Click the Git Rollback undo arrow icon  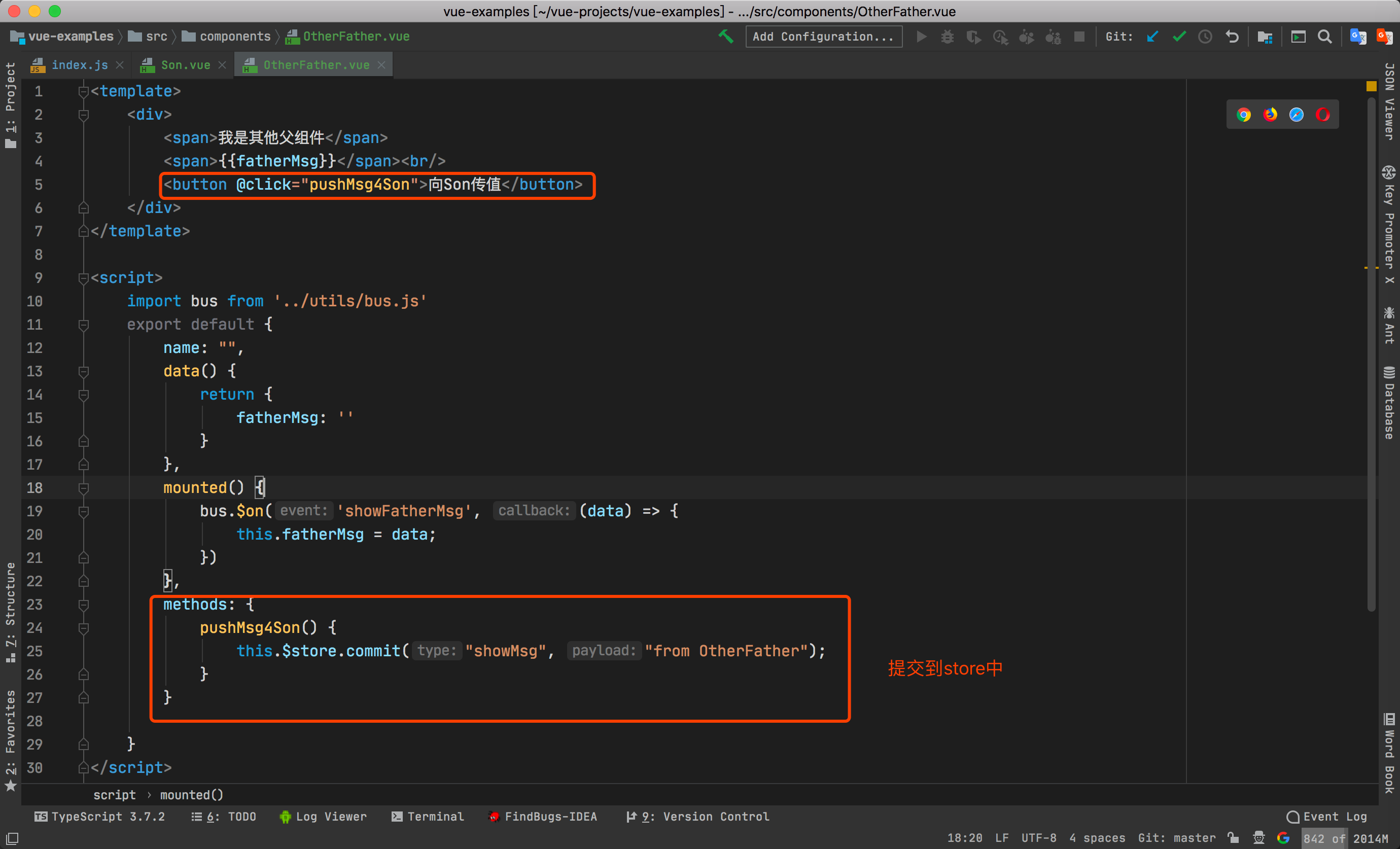(x=1232, y=37)
